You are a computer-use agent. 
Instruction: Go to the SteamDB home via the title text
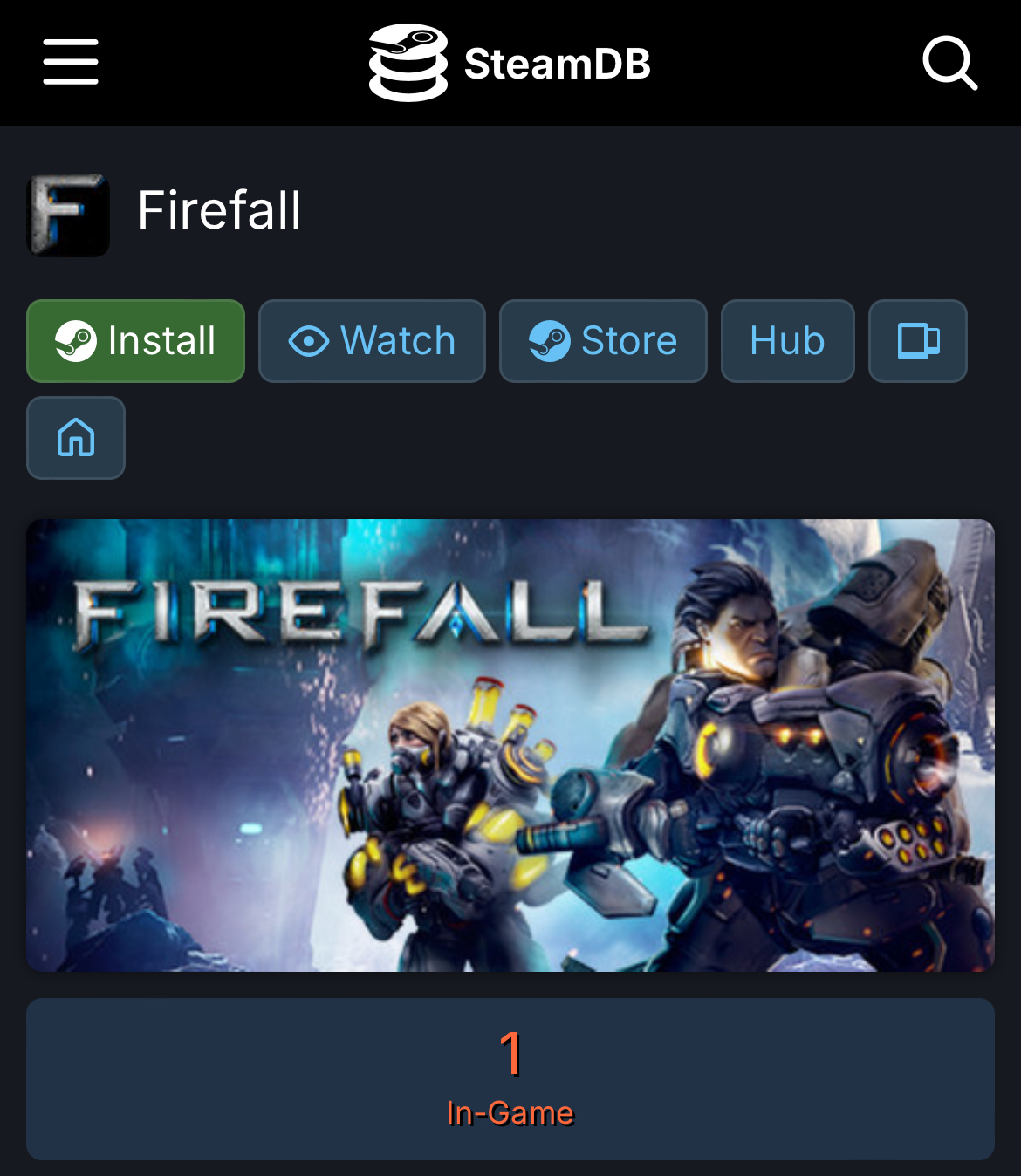tap(558, 64)
